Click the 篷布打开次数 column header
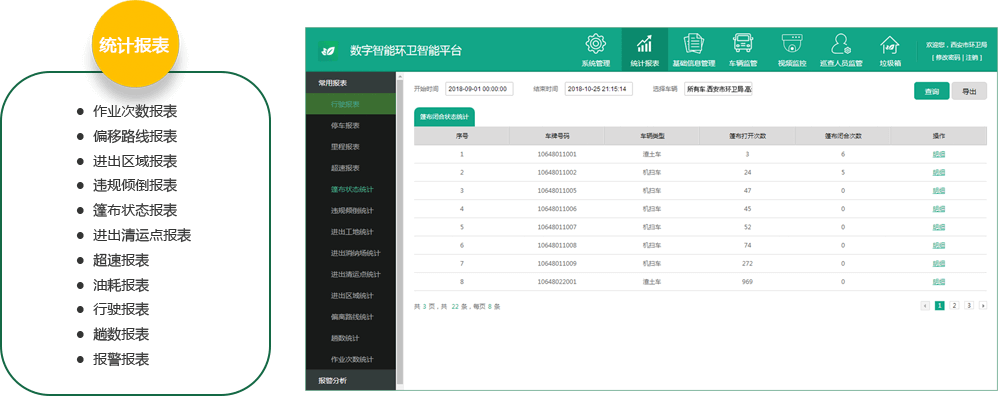The height and width of the screenshot is (396, 998). pos(747,136)
